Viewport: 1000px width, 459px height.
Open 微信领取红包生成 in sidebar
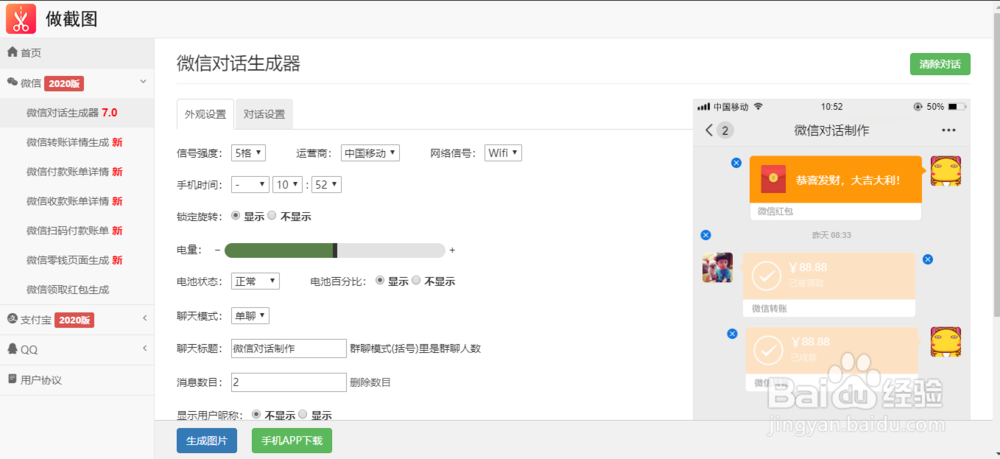[x=77, y=289]
